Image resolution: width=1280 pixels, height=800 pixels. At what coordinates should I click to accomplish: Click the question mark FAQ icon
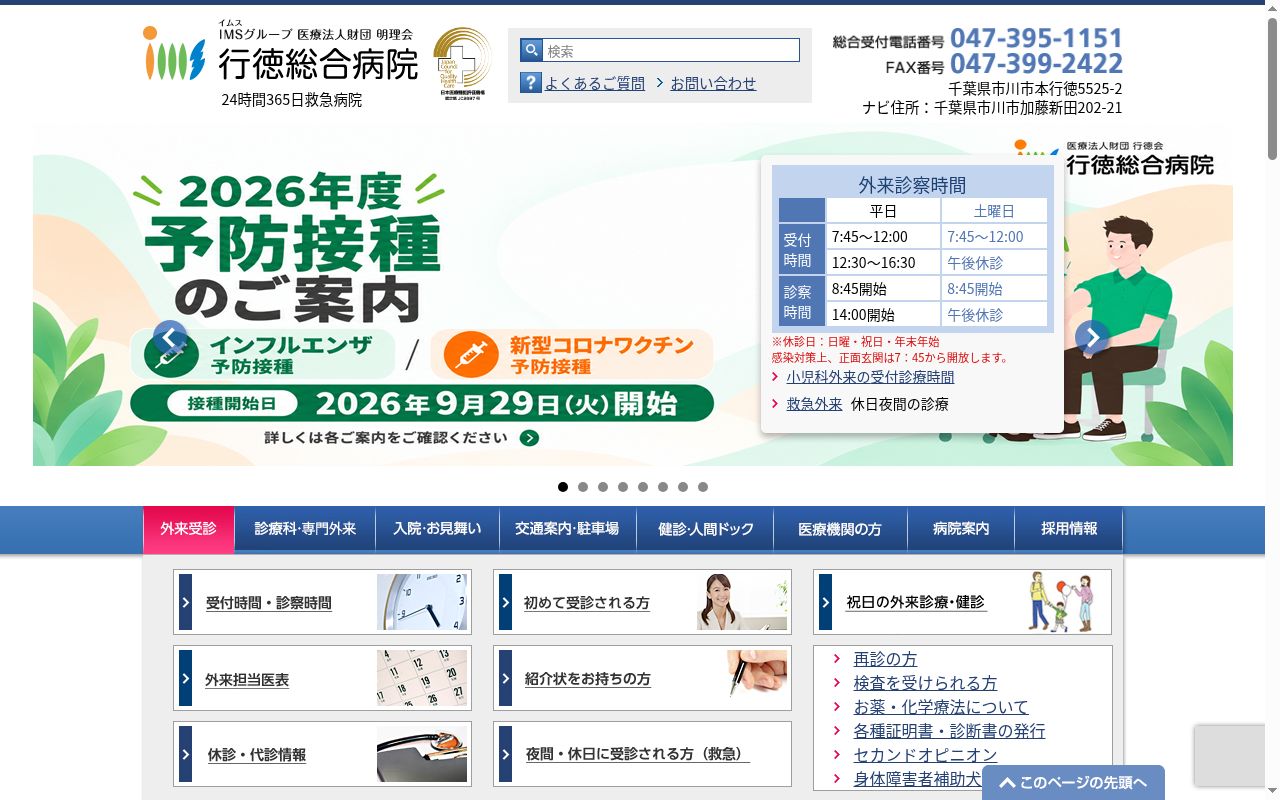coord(531,83)
